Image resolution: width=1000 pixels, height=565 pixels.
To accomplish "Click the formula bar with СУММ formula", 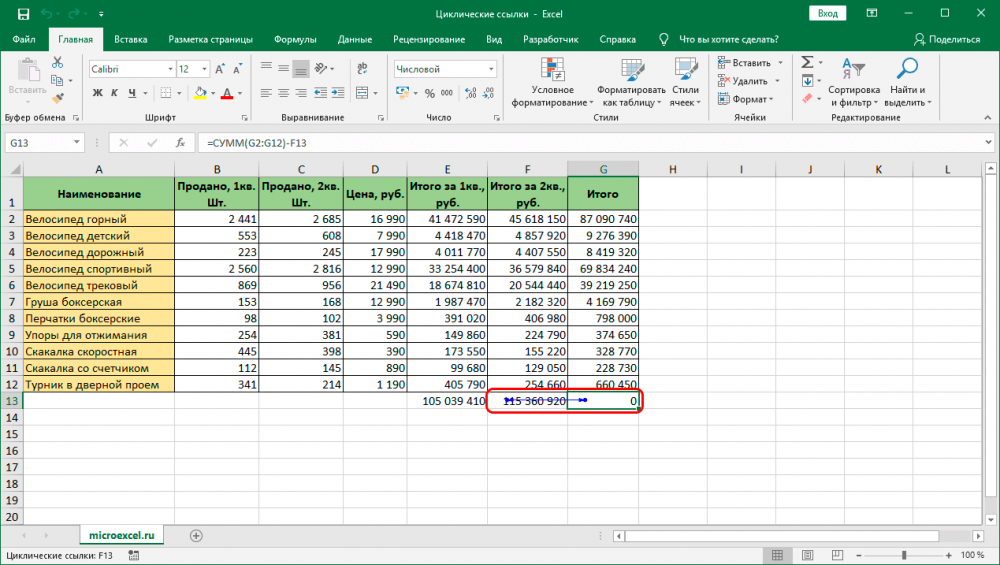I will click(x=593, y=143).
